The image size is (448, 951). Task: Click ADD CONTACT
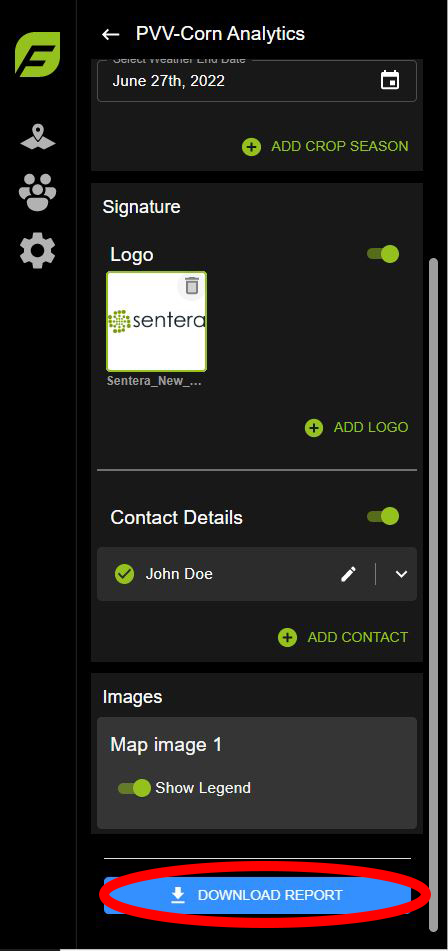pyautogui.click(x=343, y=637)
